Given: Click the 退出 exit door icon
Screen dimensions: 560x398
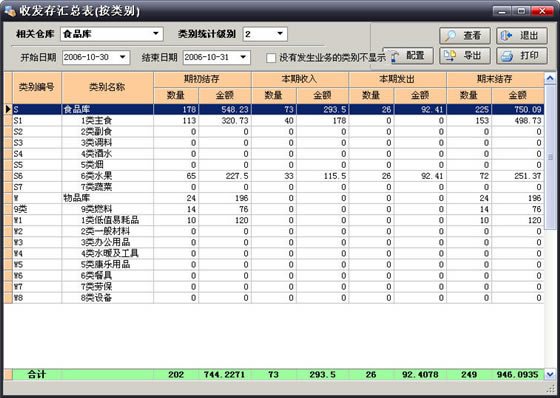Looking at the screenshot, I should pyautogui.click(x=506, y=35).
